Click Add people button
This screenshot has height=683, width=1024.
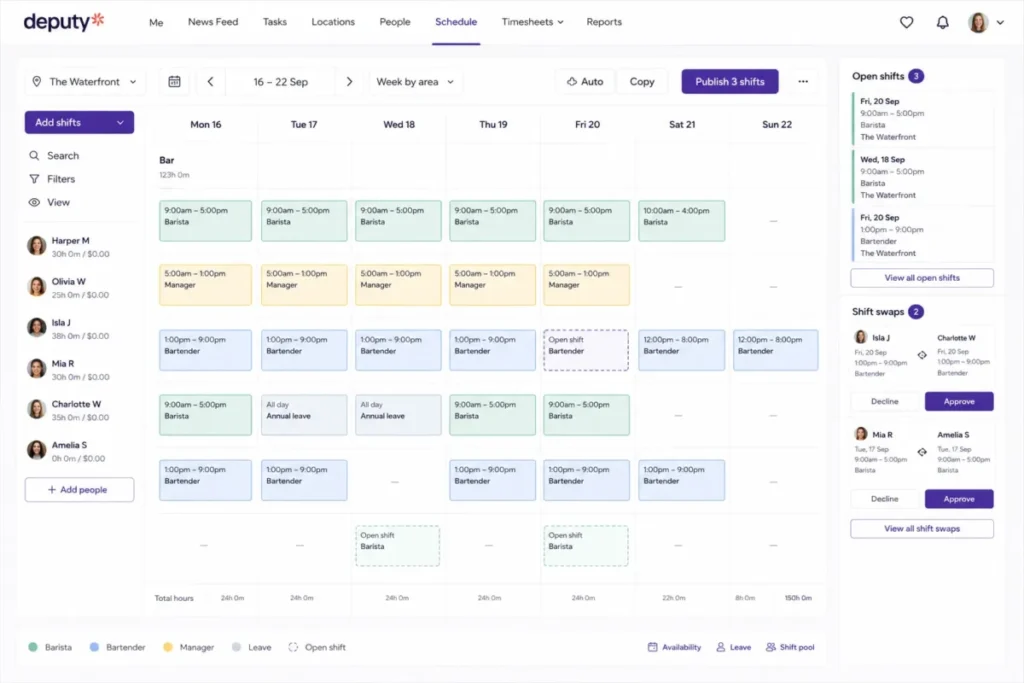[x=79, y=490]
